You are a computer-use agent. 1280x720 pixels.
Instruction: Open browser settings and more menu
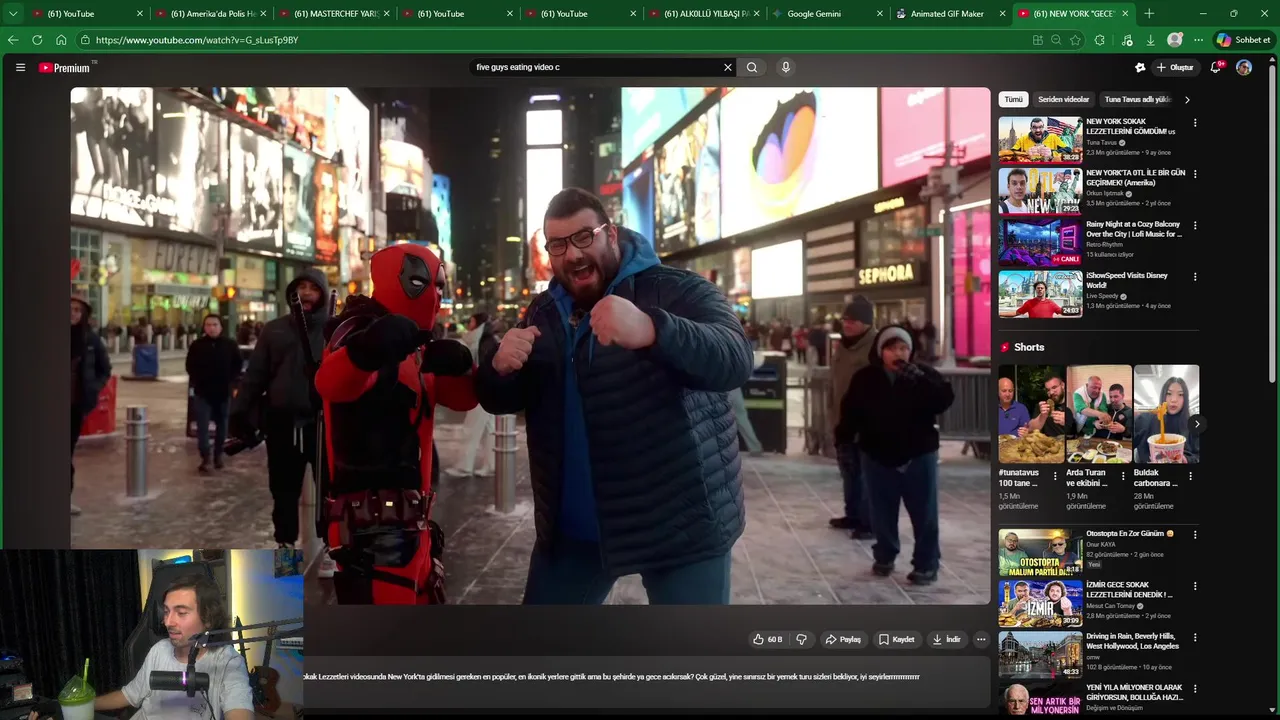[1198, 40]
